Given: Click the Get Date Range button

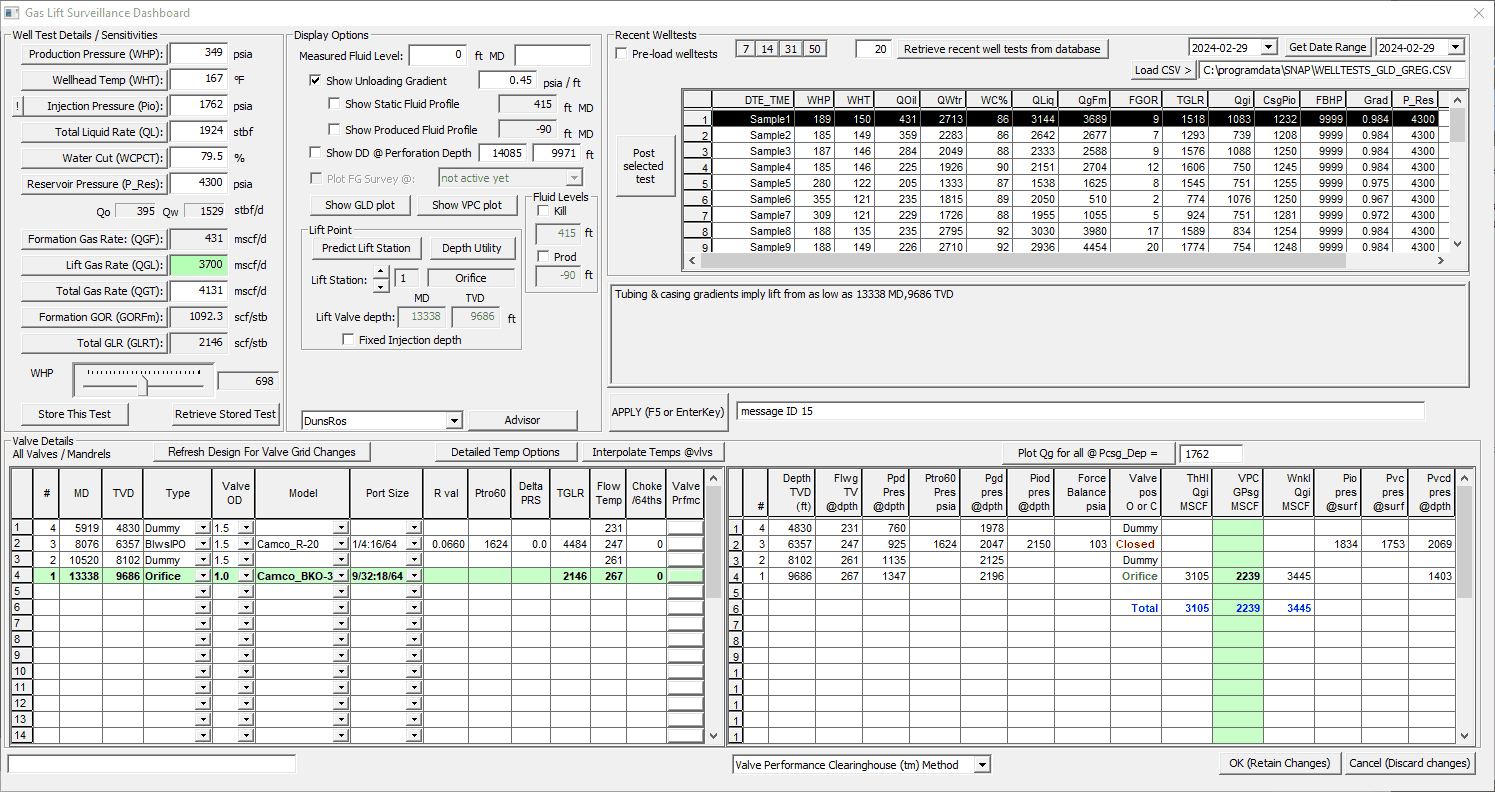Looking at the screenshot, I should point(1327,46).
